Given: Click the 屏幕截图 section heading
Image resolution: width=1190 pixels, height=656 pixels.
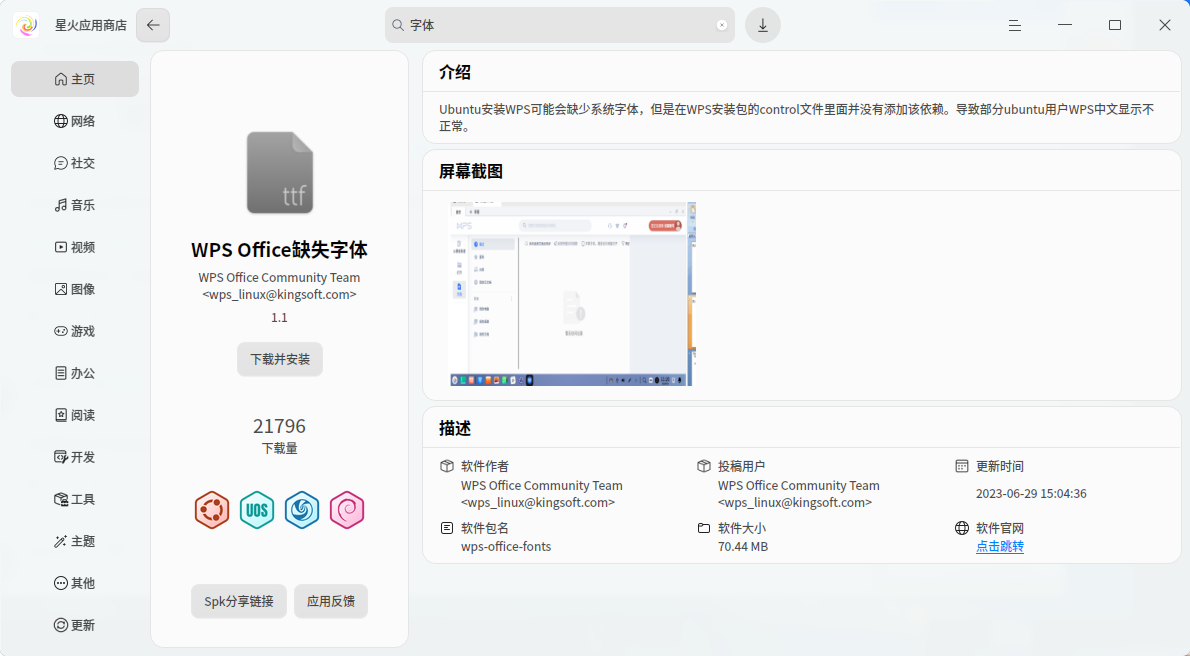Looking at the screenshot, I should [x=471, y=172].
